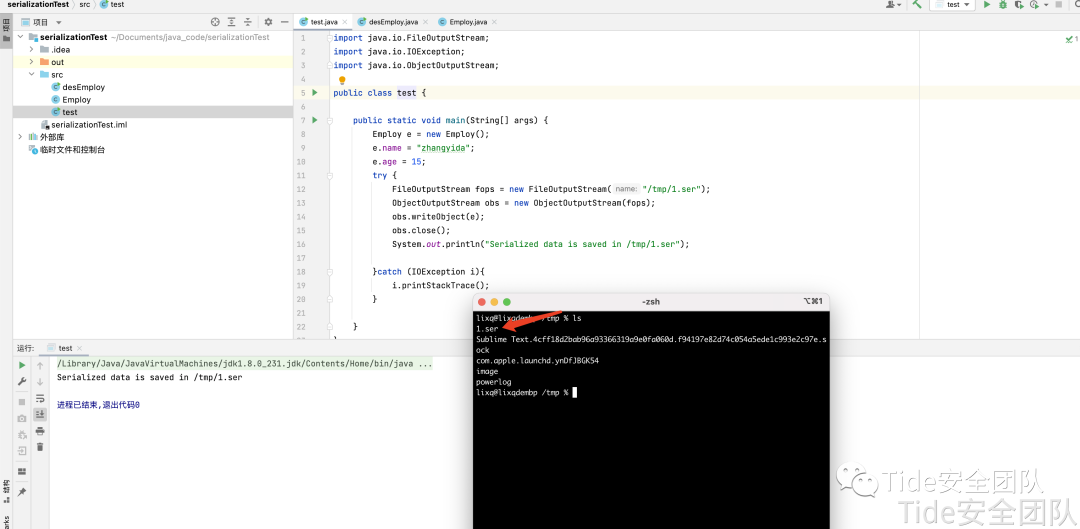Click the test breadcrumb in the navigation bar
Screen dimensions: 1080x529
point(112,4)
